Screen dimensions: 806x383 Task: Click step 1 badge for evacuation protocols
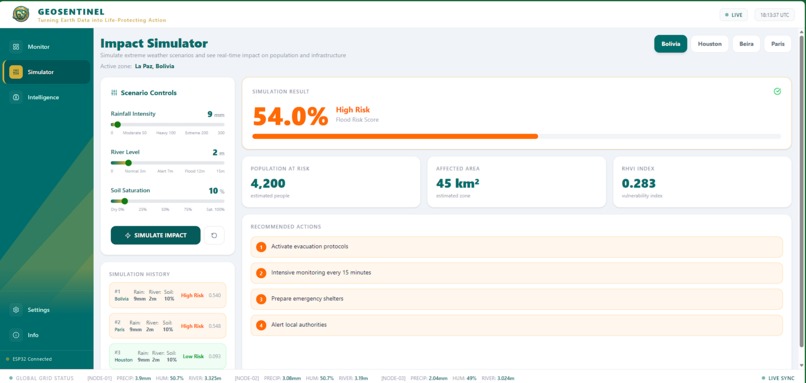point(261,247)
